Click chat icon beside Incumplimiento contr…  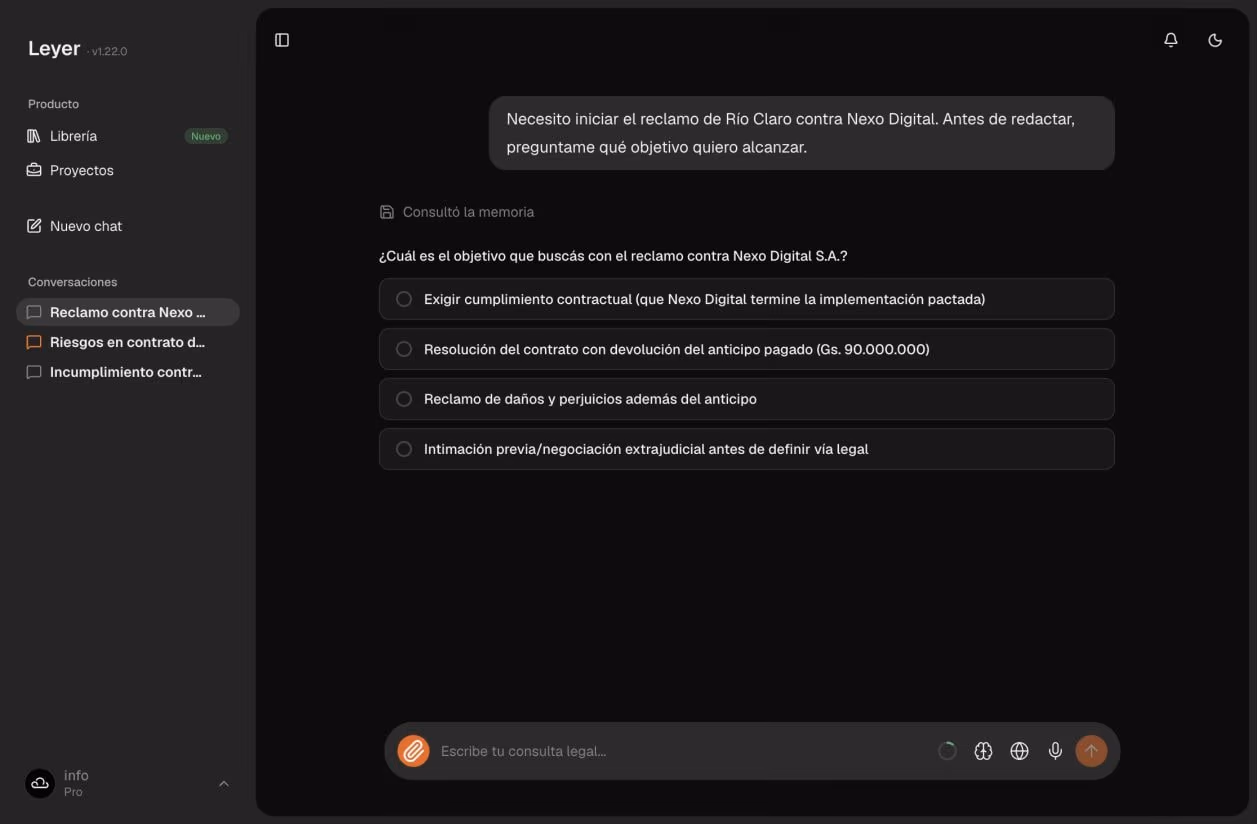pyautogui.click(x=34, y=372)
